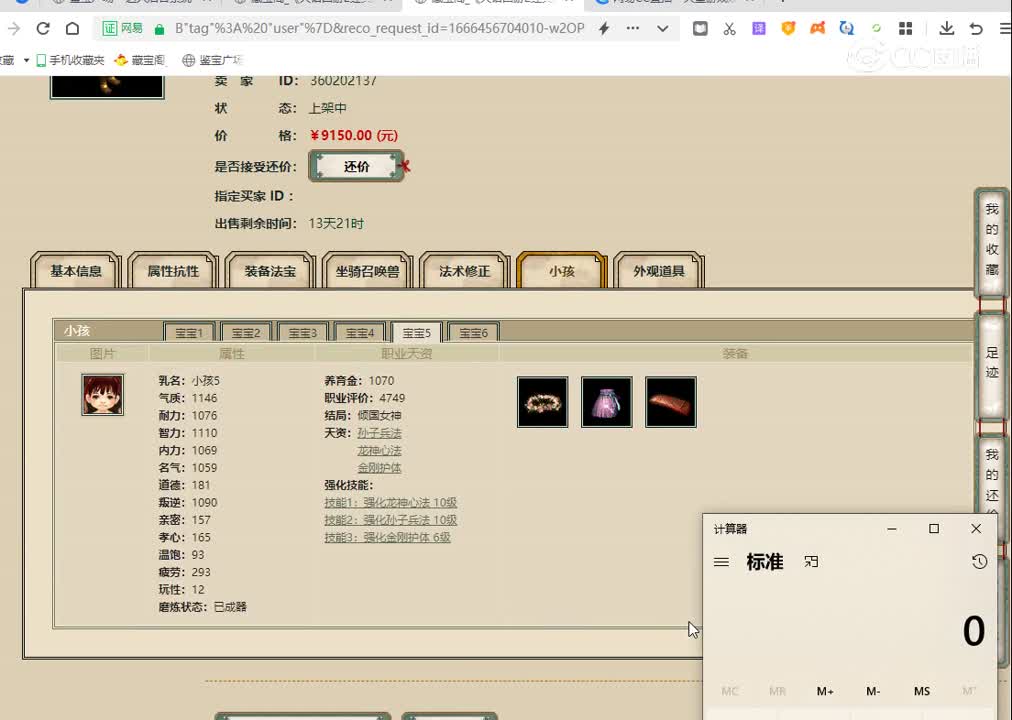
Task: Click the four-squares apps grid icon
Action: click(906, 28)
